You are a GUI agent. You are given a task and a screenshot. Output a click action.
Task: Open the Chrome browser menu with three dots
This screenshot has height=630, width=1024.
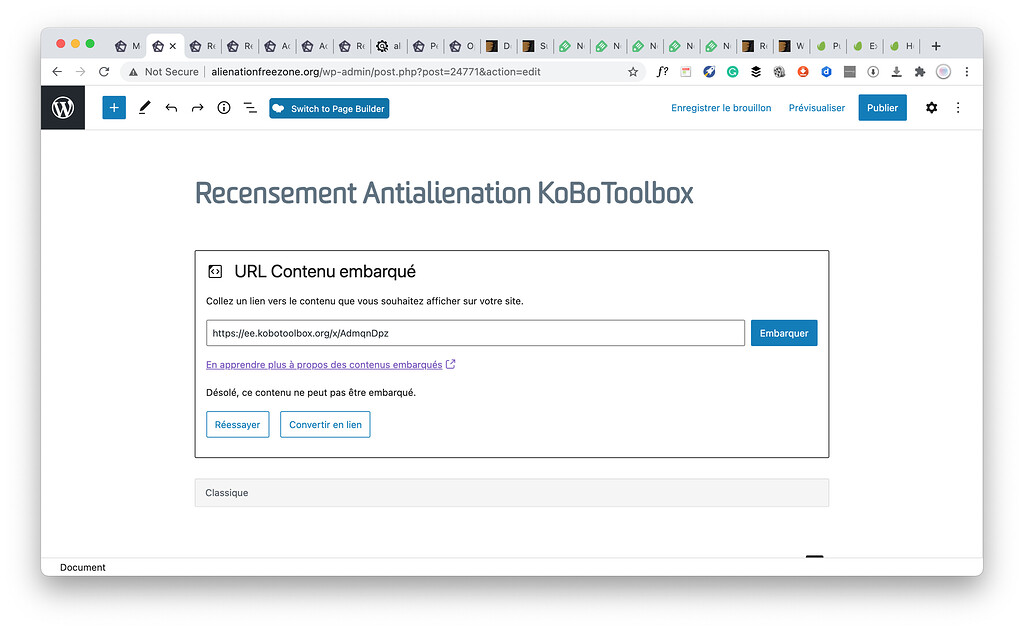click(x=966, y=71)
